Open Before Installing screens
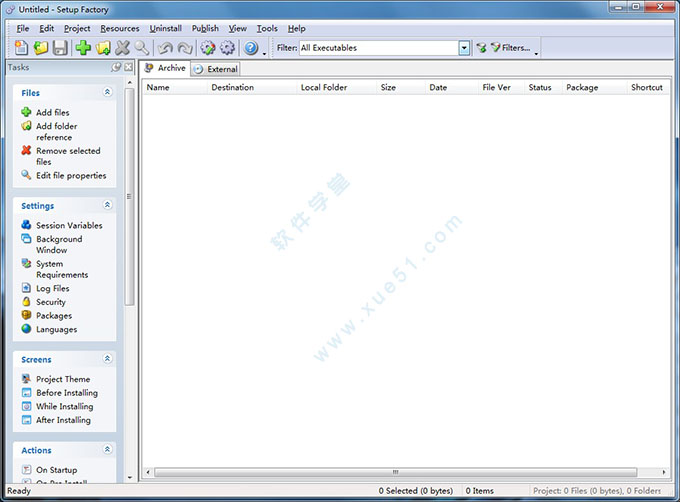 [x=67, y=393]
